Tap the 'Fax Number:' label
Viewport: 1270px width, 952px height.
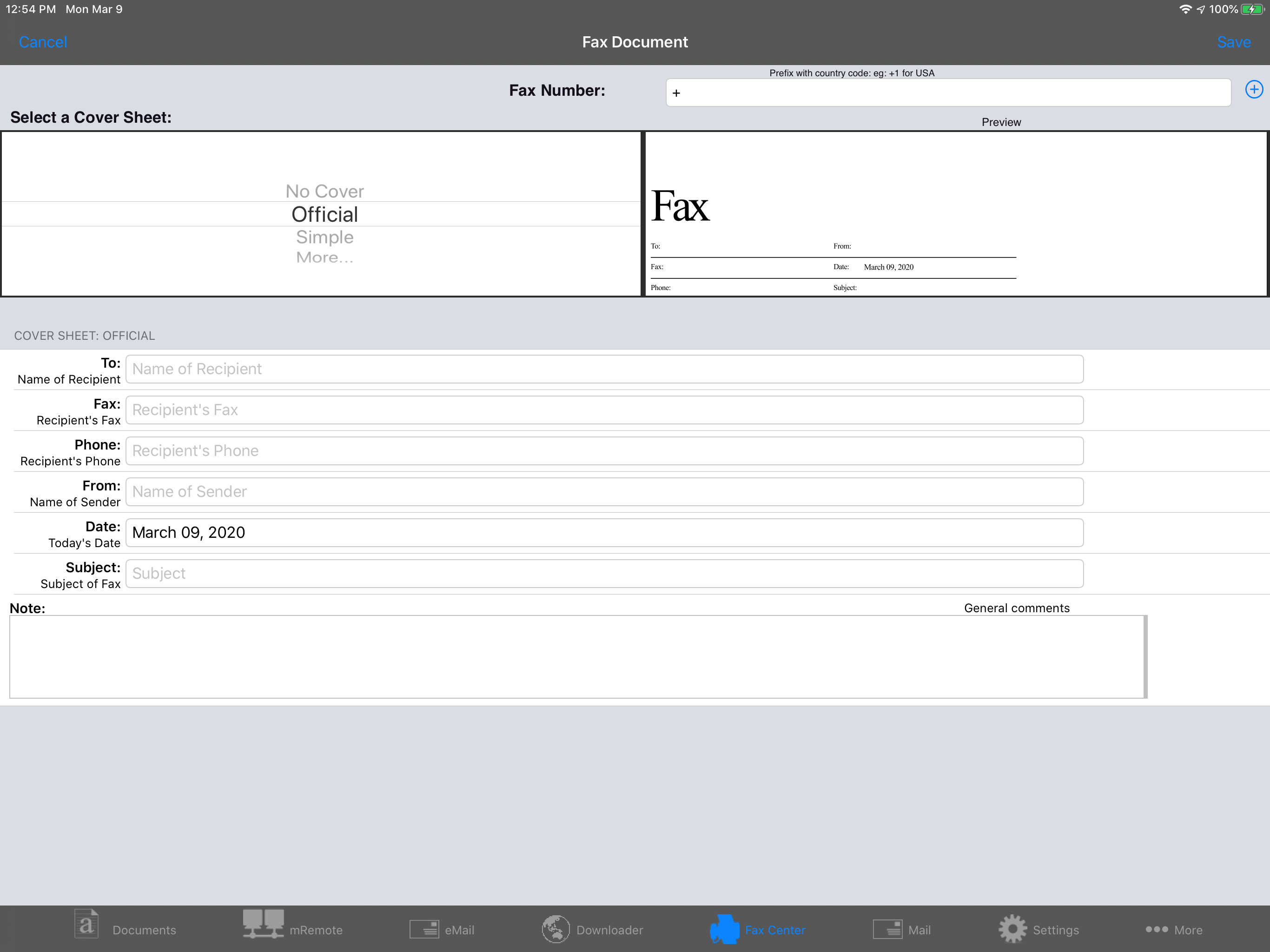click(557, 90)
